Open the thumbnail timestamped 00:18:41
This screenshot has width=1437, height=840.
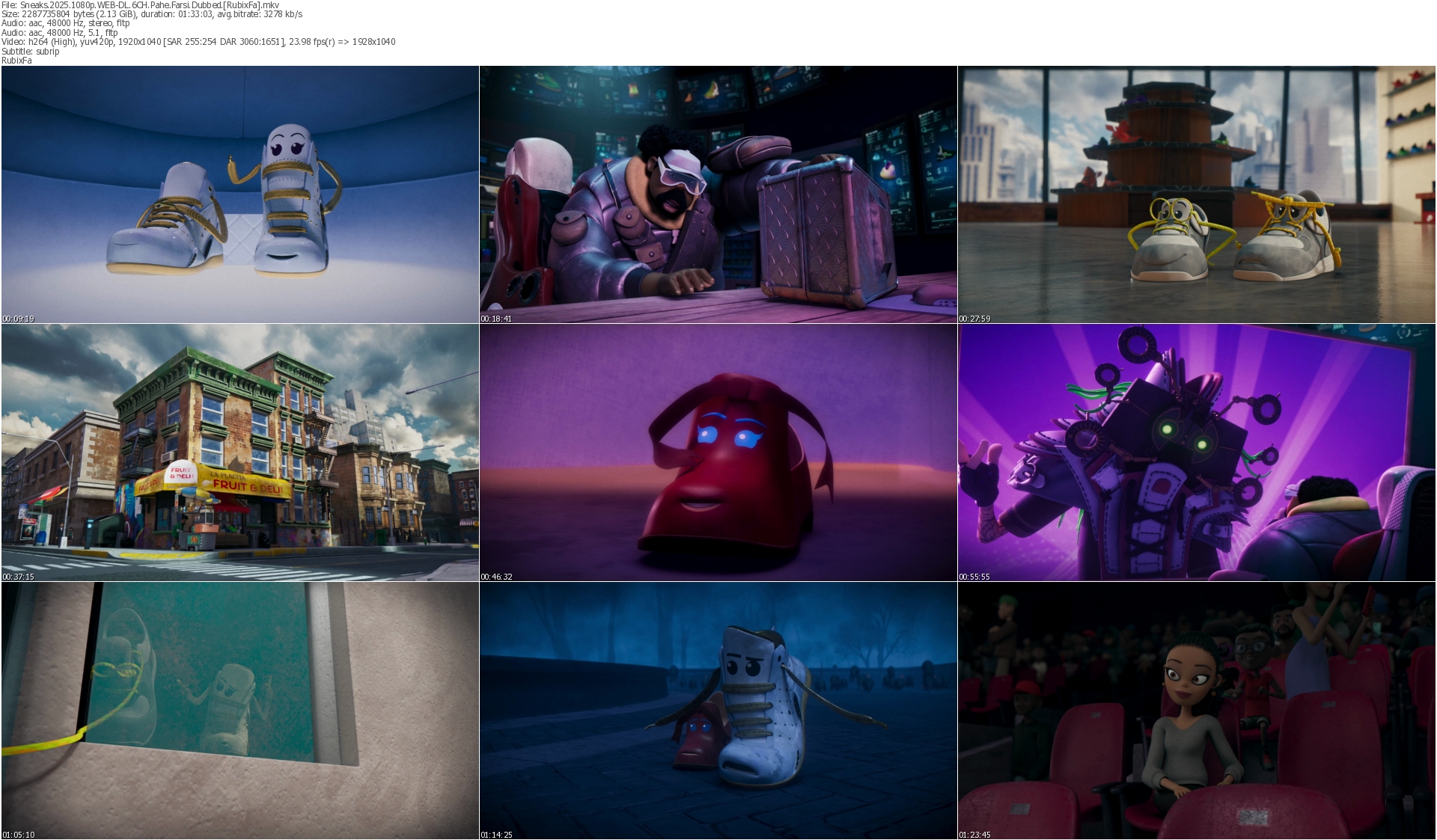(718, 194)
